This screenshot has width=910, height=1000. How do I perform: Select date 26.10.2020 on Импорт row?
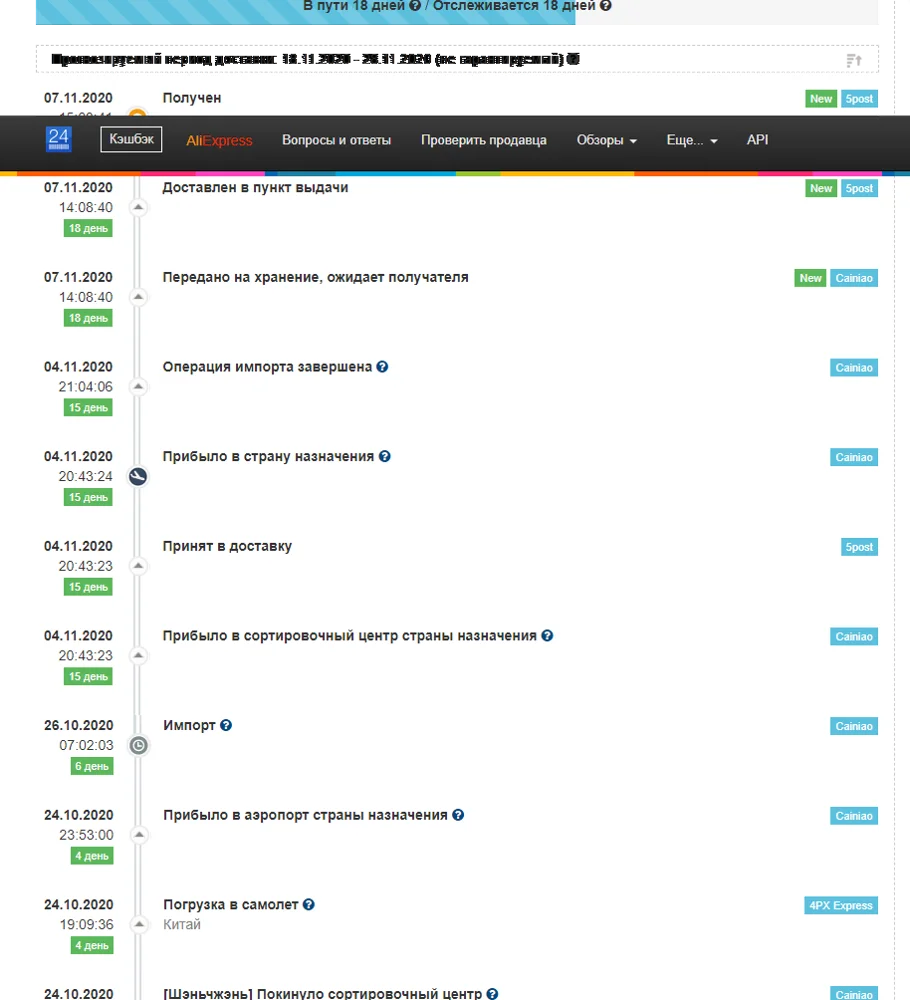coord(78,726)
